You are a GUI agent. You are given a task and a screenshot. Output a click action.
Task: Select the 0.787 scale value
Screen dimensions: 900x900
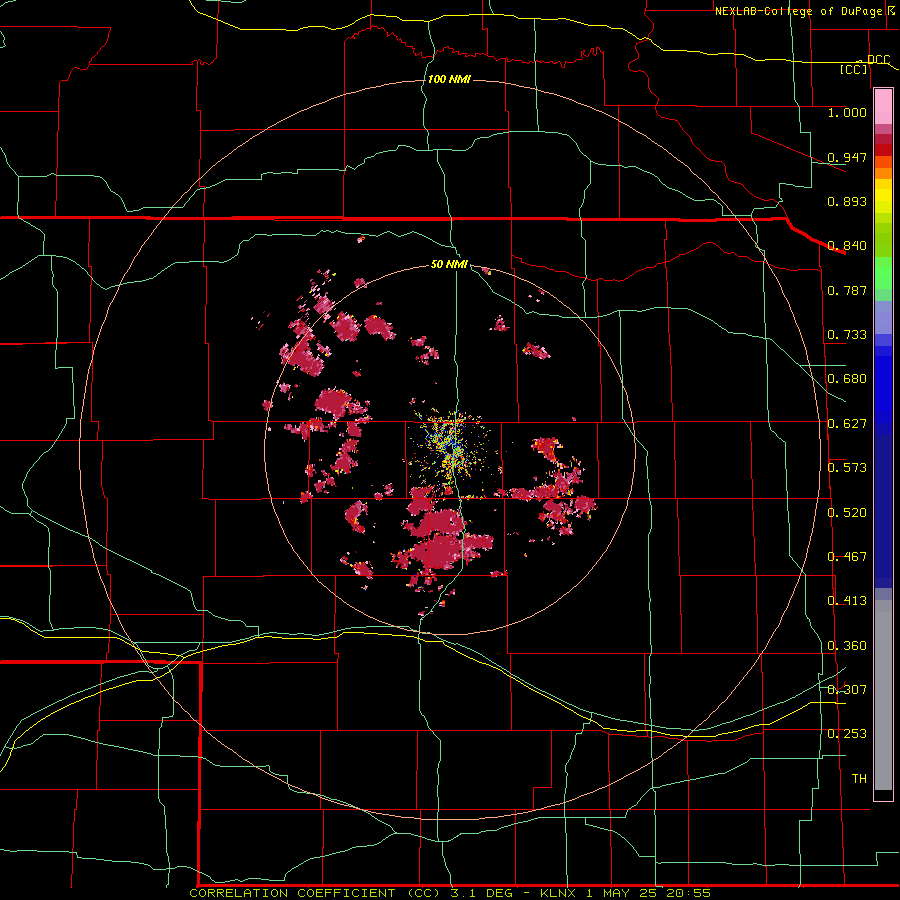[847, 290]
